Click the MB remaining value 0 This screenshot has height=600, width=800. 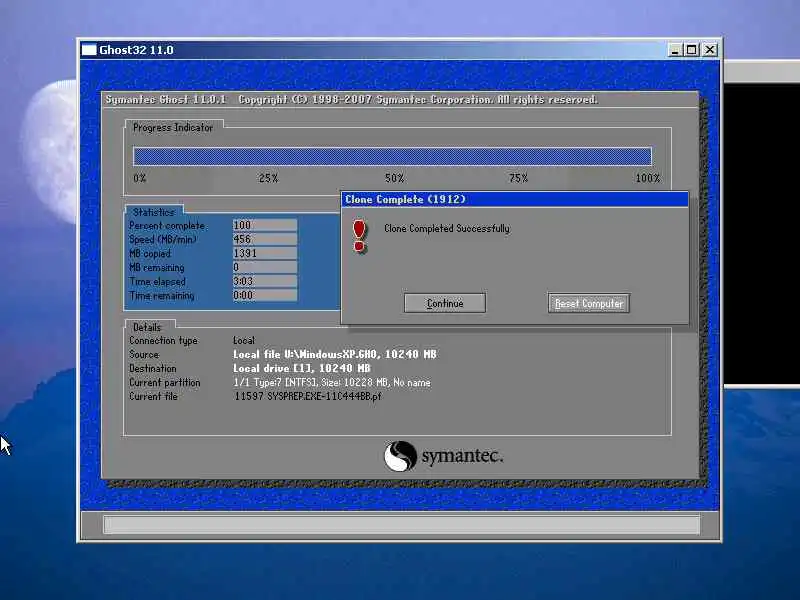265,267
